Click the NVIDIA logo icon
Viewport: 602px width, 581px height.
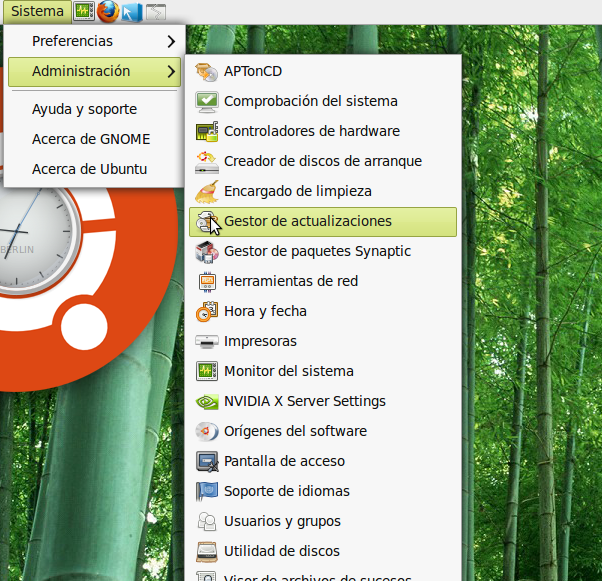pyautogui.click(x=207, y=402)
